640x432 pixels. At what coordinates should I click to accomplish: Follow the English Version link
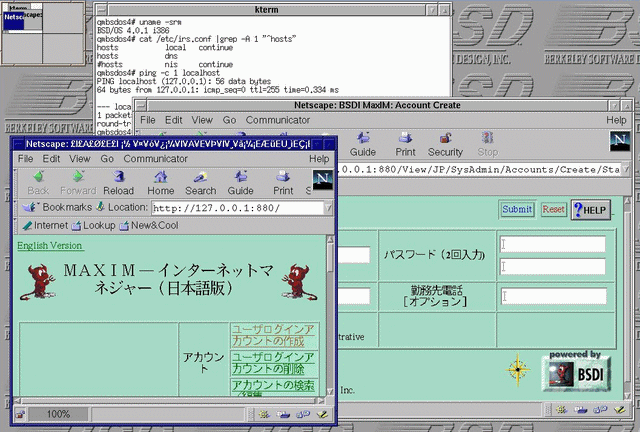click(x=50, y=245)
